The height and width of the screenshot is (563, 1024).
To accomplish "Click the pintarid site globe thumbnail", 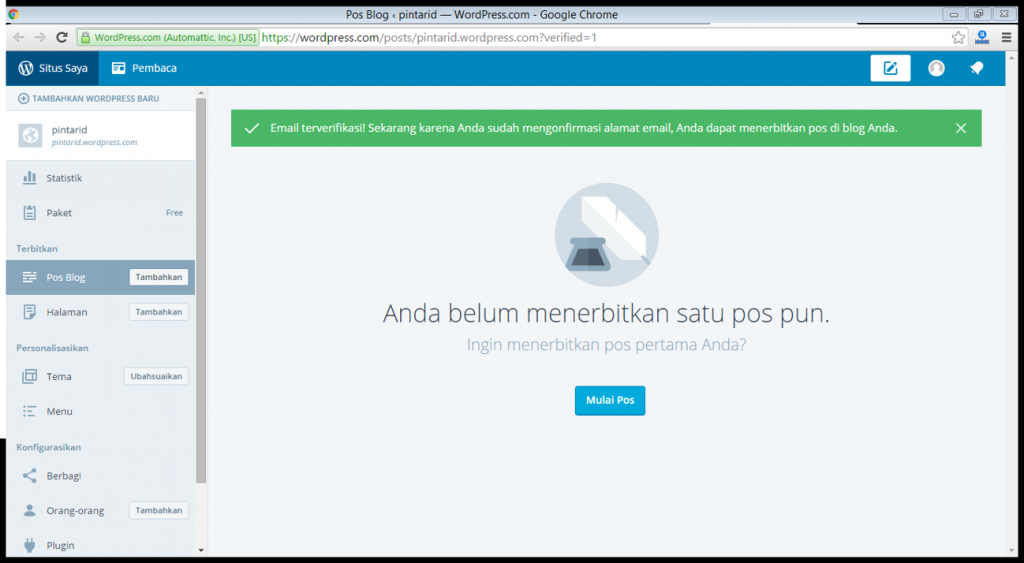I will tap(30, 135).
